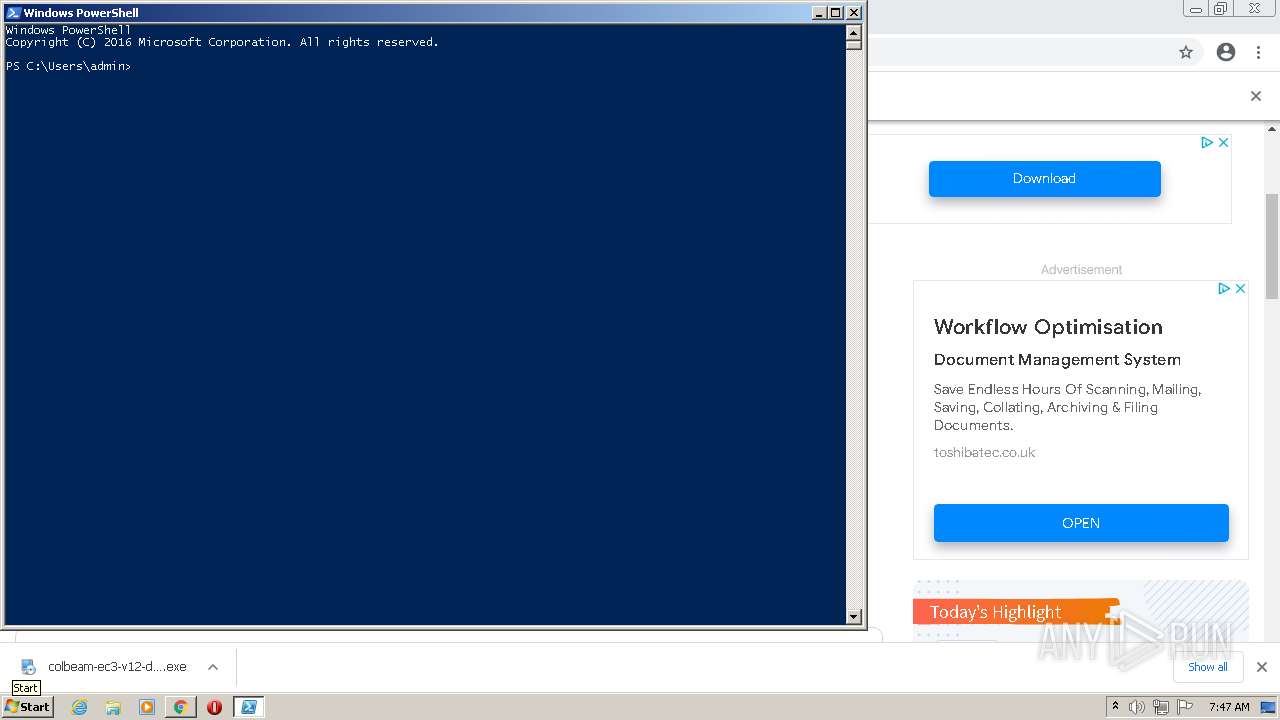Close the Chrome info bar with X
This screenshot has width=1280, height=720.
click(1256, 96)
